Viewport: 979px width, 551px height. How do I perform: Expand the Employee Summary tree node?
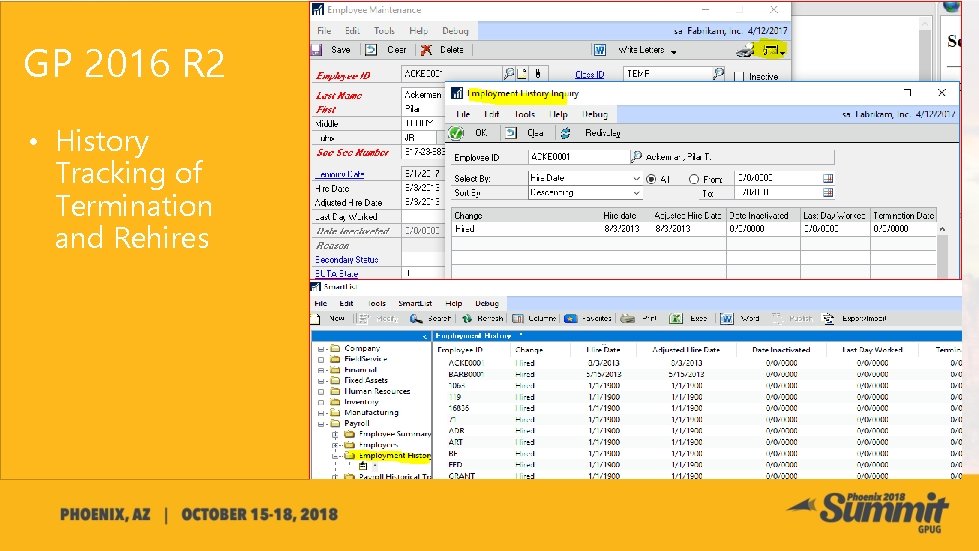pyautogui.click(x=335, y=434)
